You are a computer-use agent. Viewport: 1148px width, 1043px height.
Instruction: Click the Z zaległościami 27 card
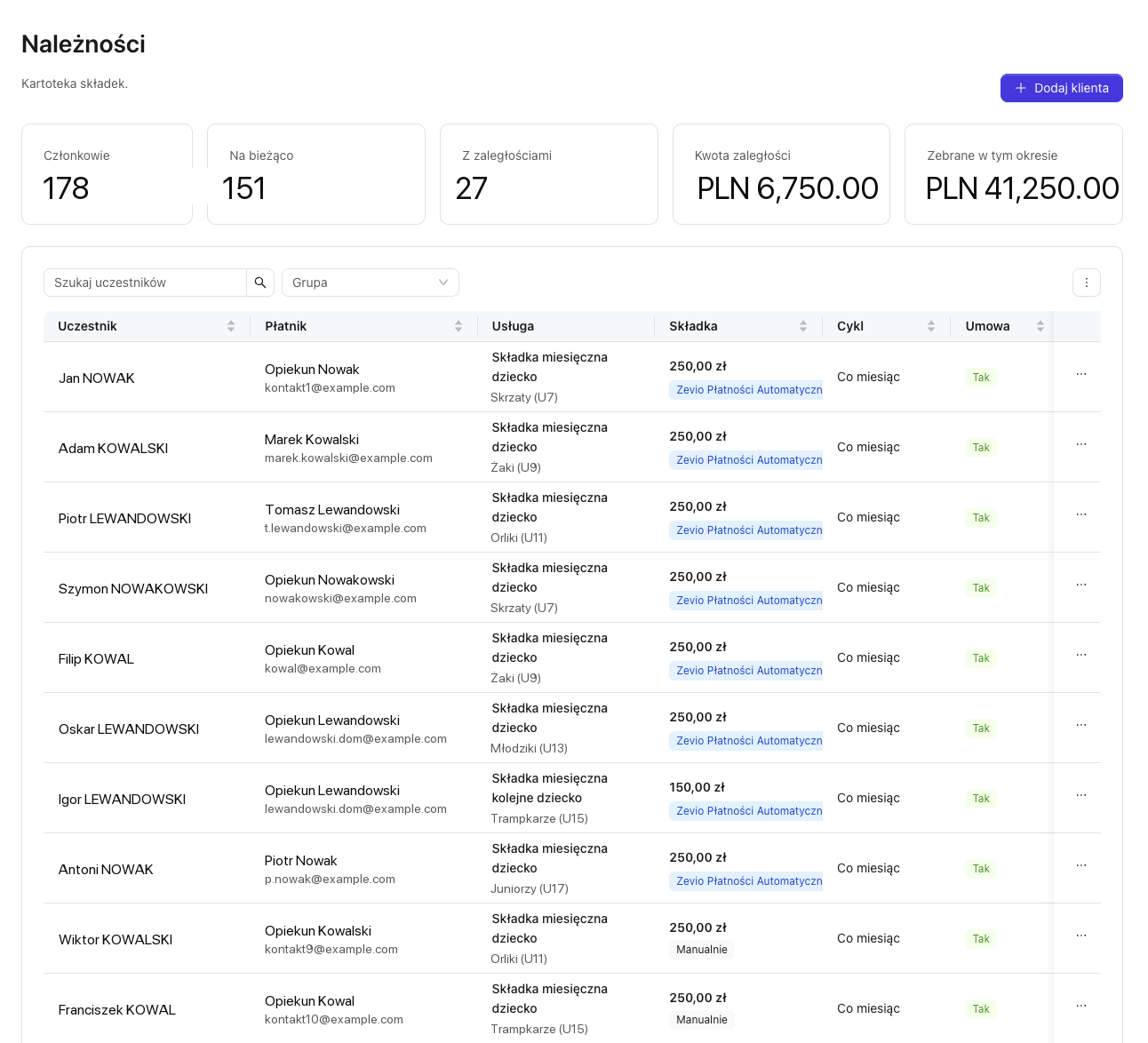(x=549, y=174)
